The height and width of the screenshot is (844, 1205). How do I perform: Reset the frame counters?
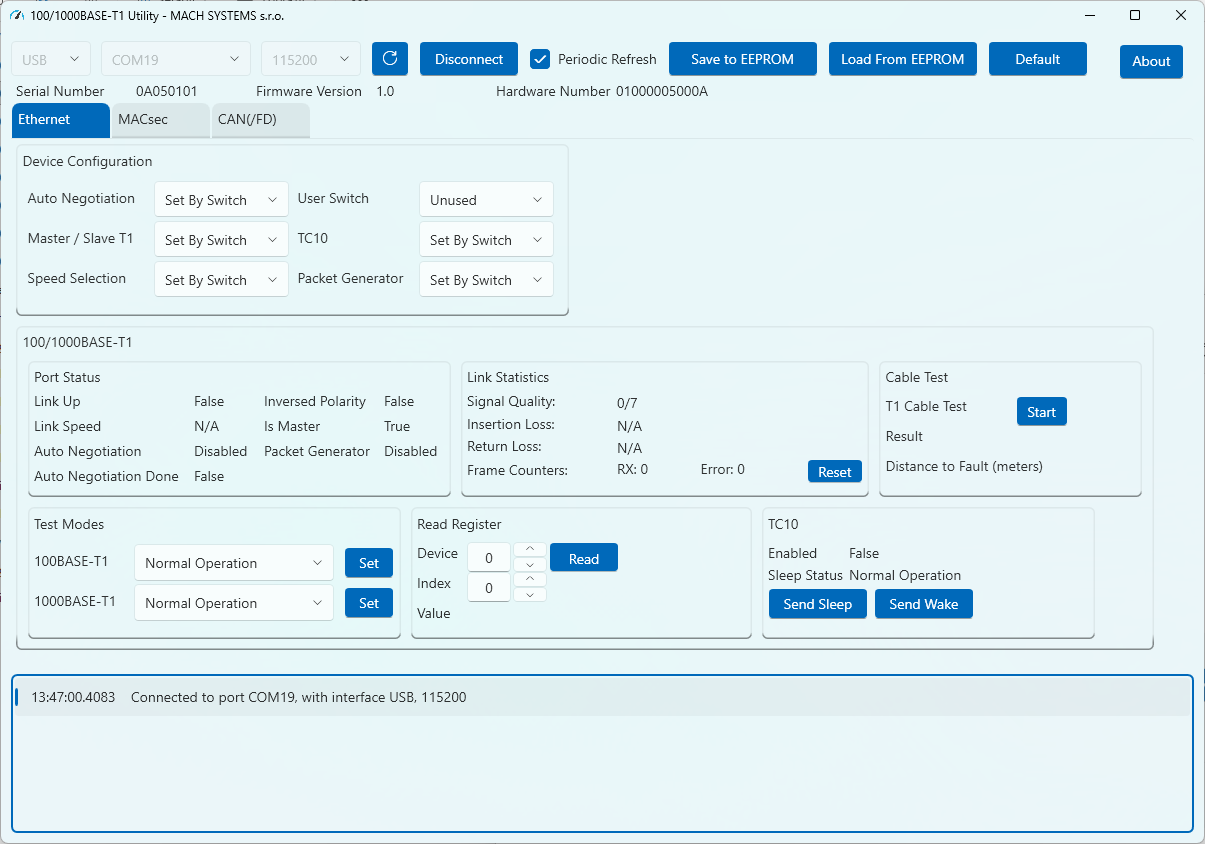point(834,472)
